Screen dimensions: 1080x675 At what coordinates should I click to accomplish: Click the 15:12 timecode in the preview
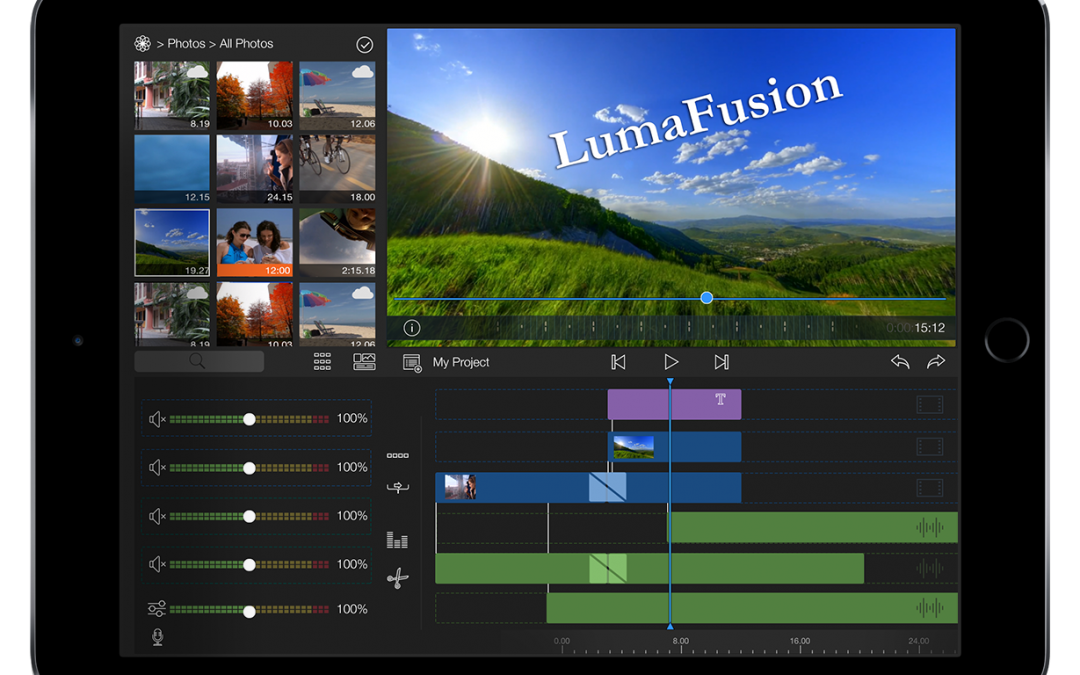pos(929,328)
